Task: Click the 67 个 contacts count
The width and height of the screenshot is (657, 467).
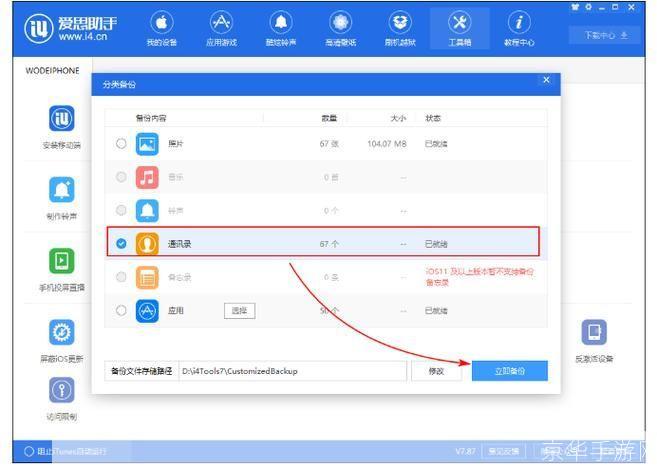Action: tap(329, 244)
